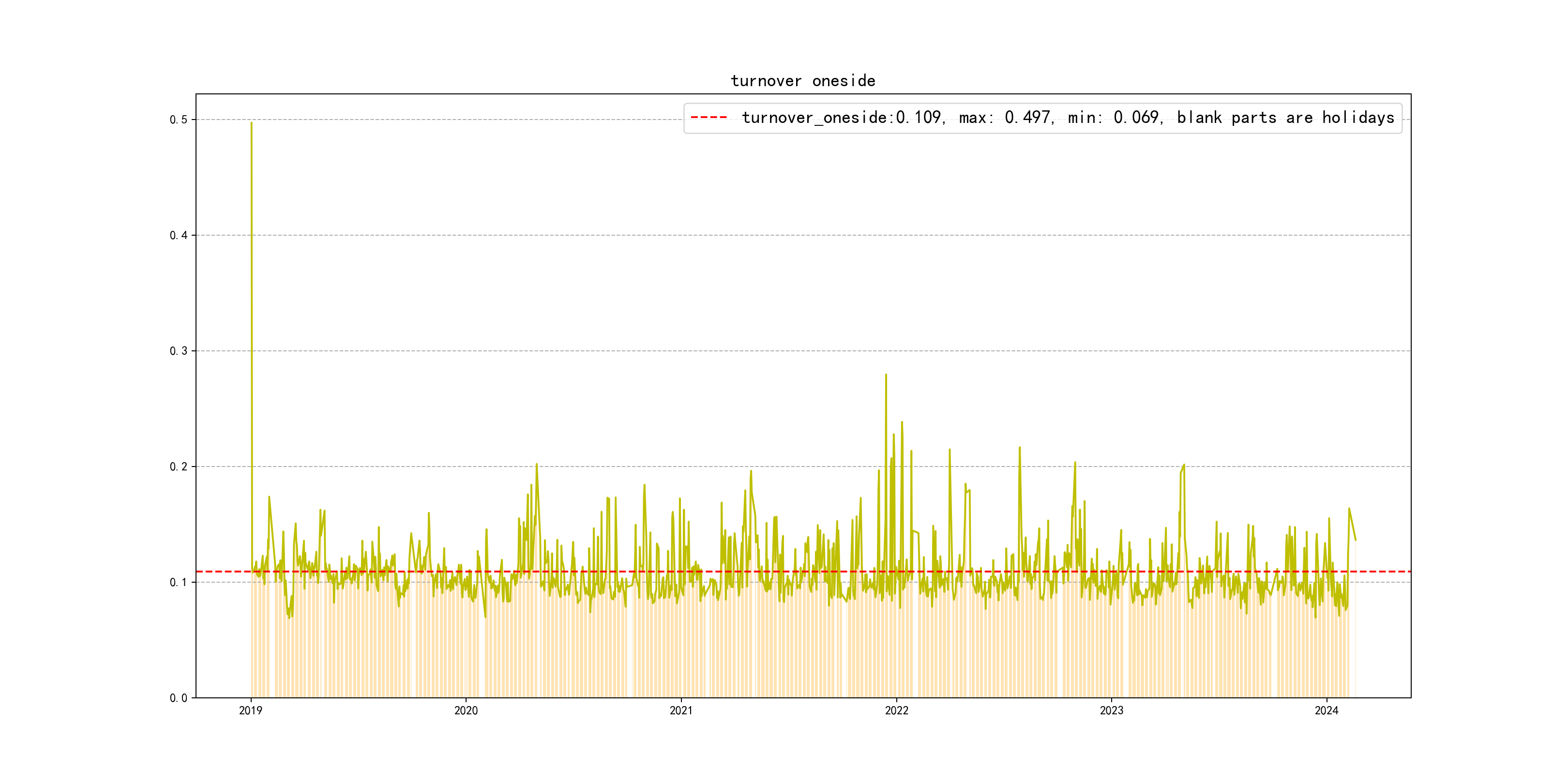The width and height of the screenshot is (1568, 784).
Task: Click the 2022 x-axis tick label
Action: [x=896, y=710]
